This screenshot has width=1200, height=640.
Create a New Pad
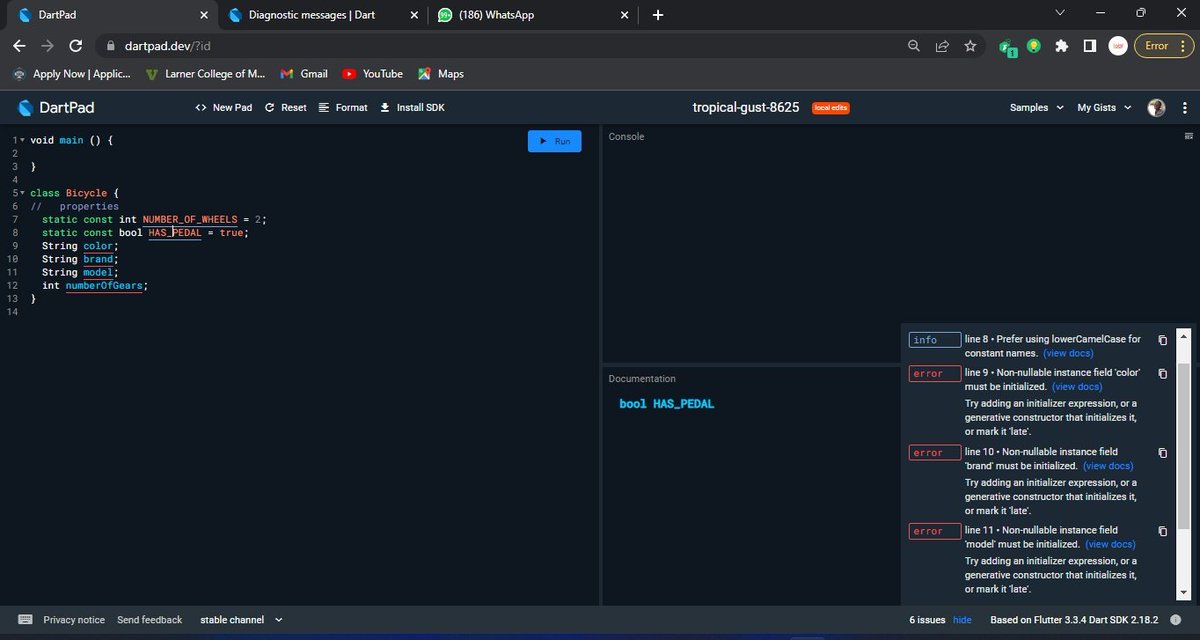point(223,107)
